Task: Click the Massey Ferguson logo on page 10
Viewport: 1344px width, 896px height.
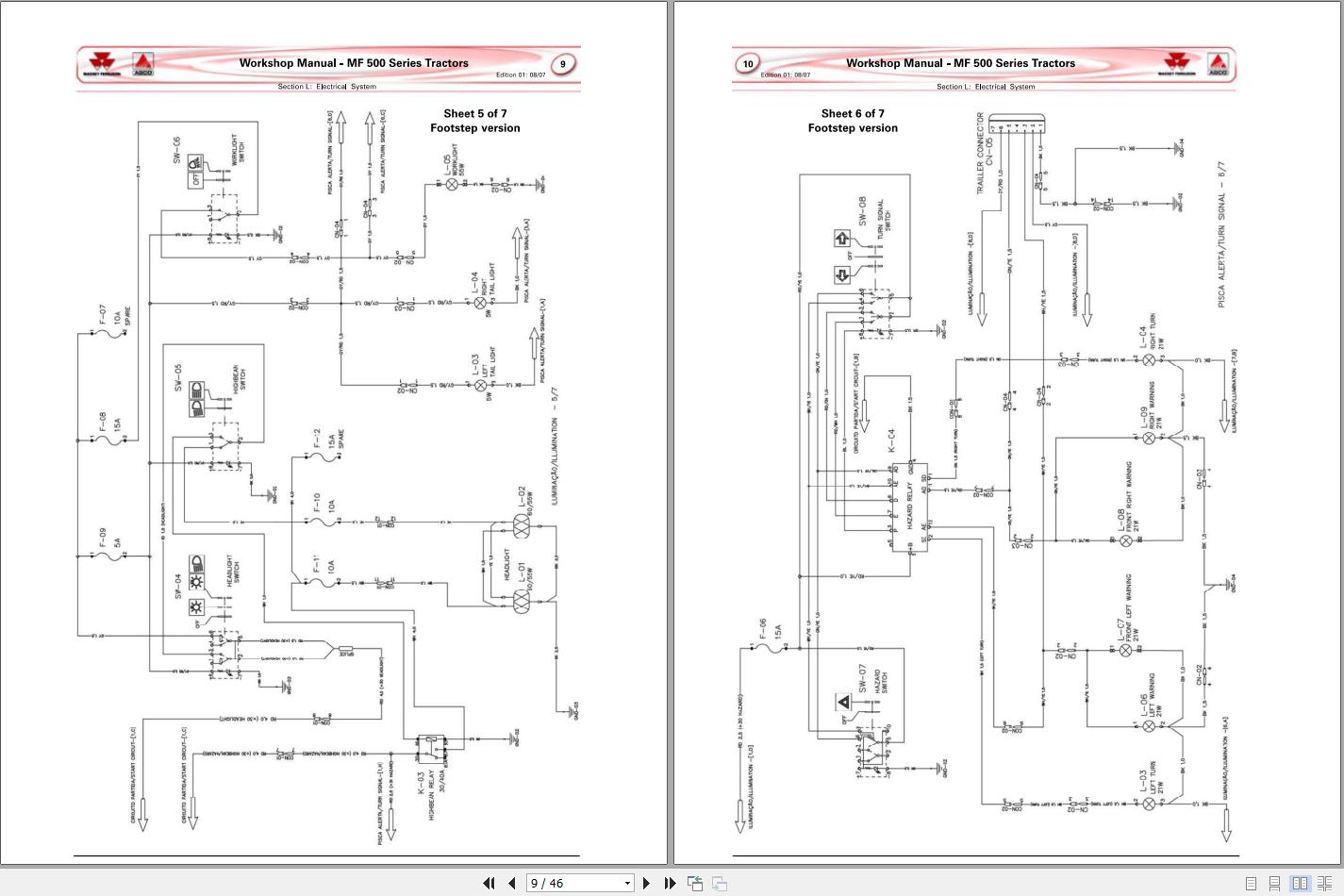Action: (1176, 64)
